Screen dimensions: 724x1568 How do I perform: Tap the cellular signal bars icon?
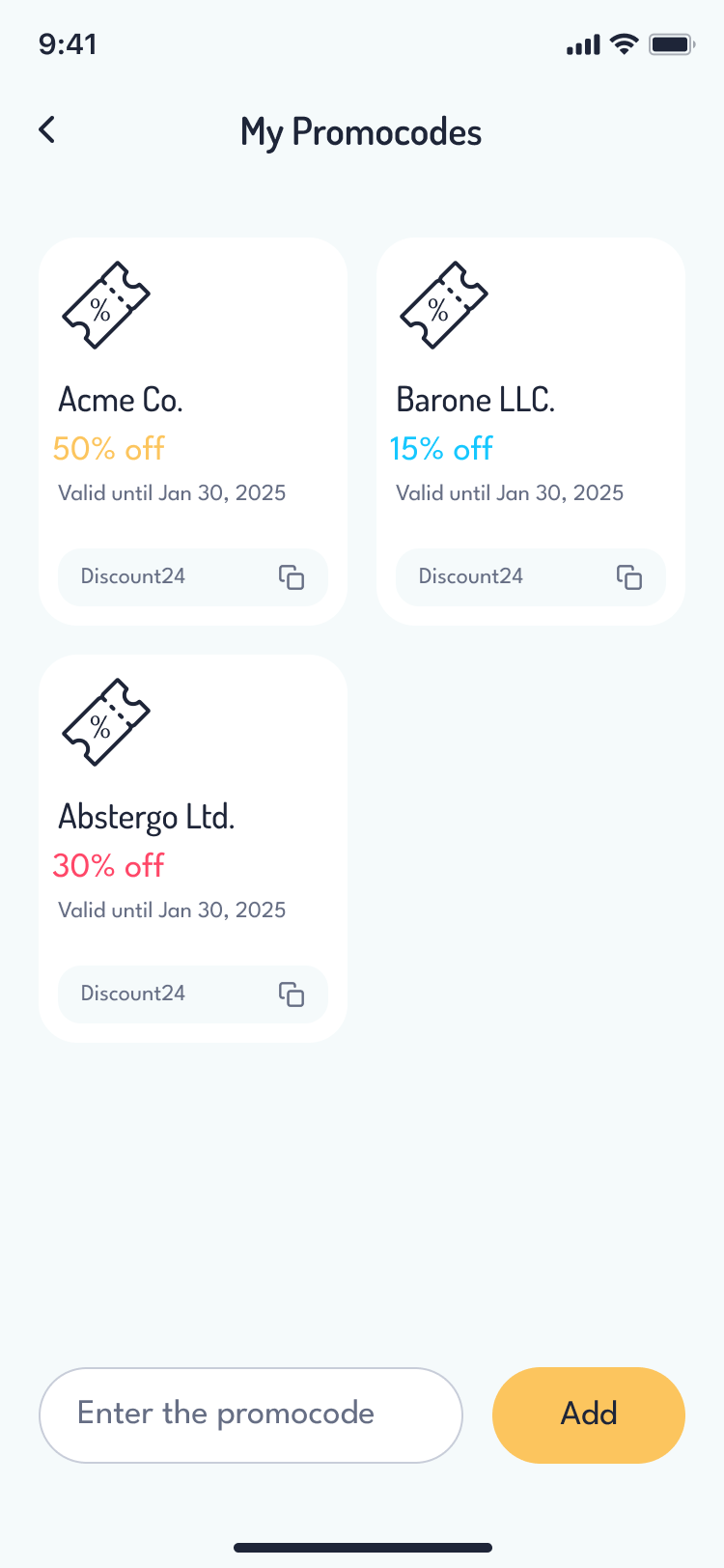pos(583,44)
